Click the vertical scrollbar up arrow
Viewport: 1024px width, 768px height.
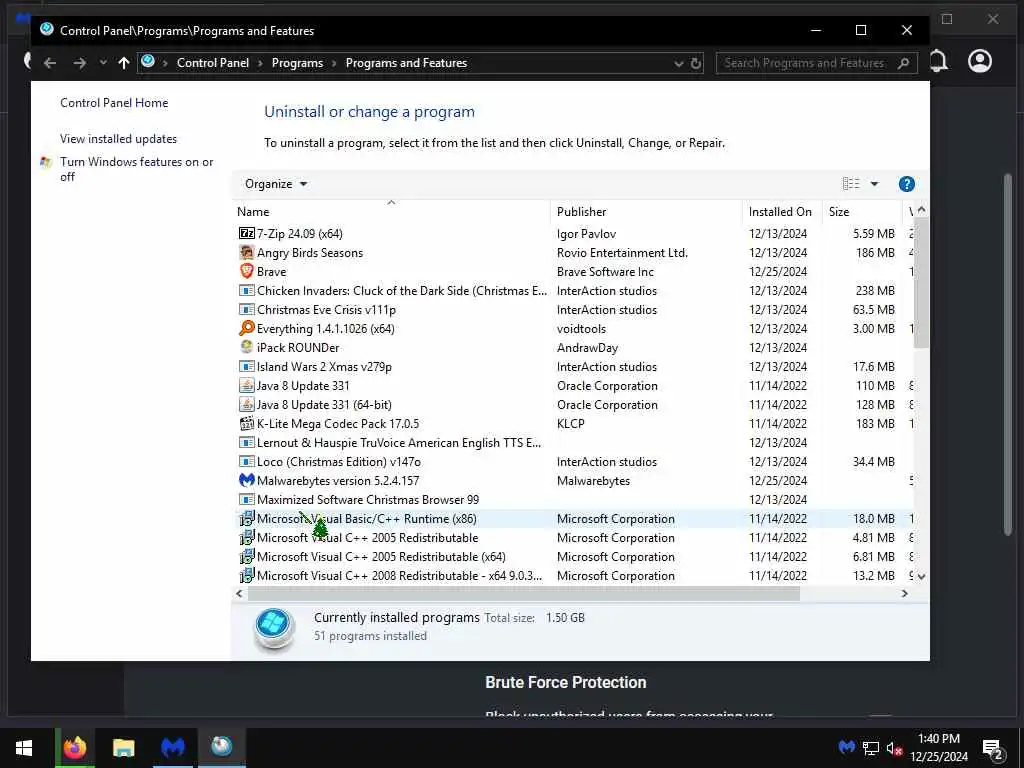coord(921,210)
